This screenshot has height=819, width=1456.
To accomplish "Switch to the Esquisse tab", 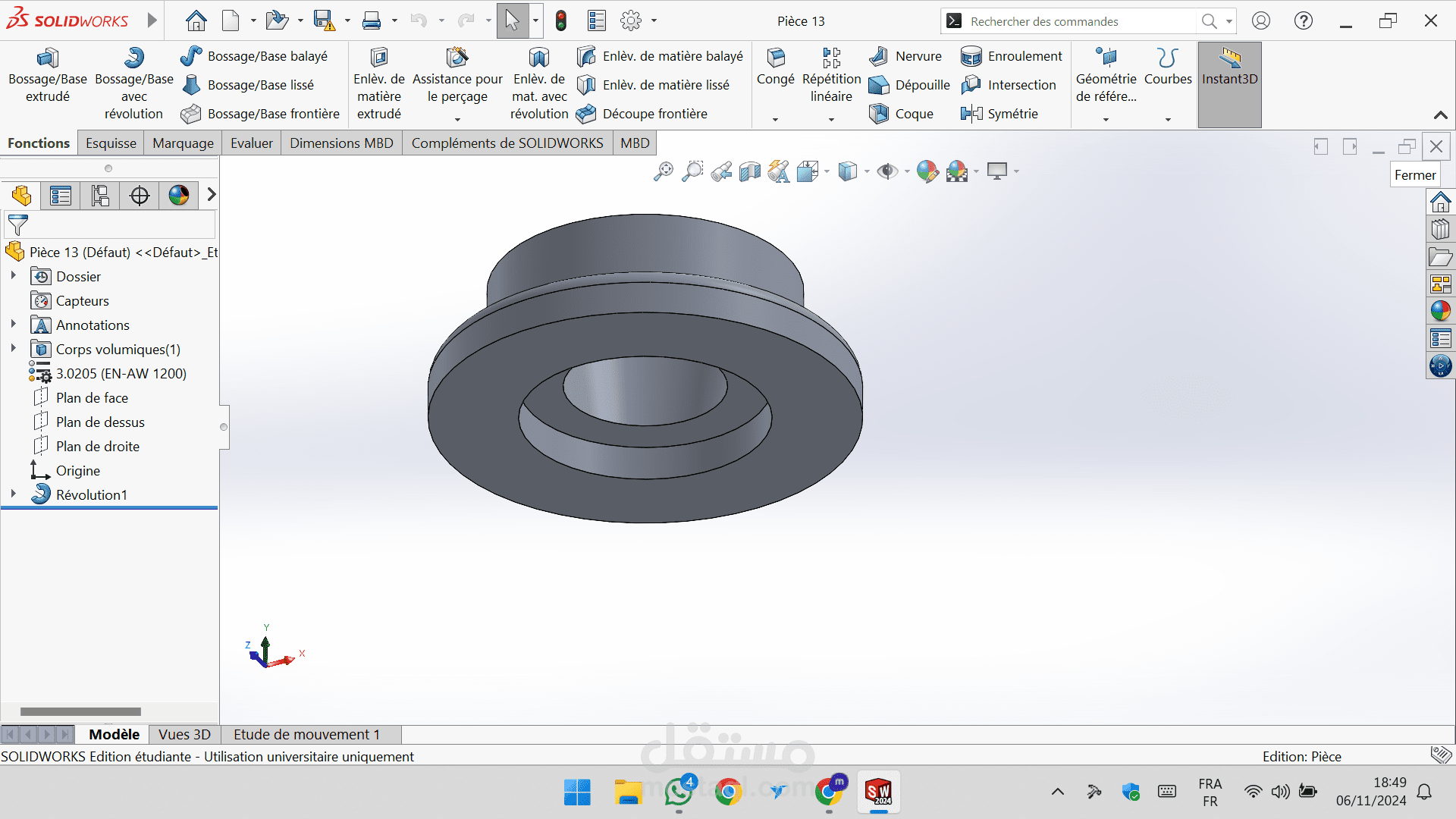I will point(111,143).
